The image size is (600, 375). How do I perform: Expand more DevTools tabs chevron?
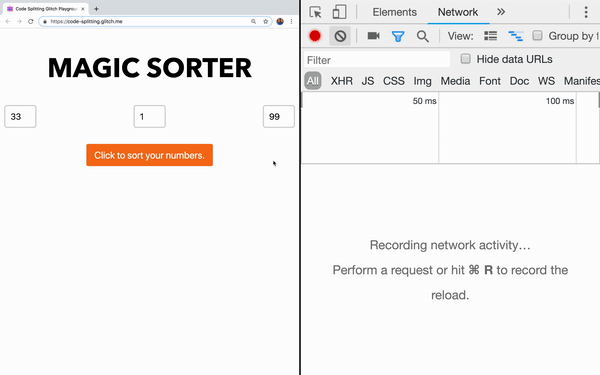pyautogui.click(x=501, y=12)
